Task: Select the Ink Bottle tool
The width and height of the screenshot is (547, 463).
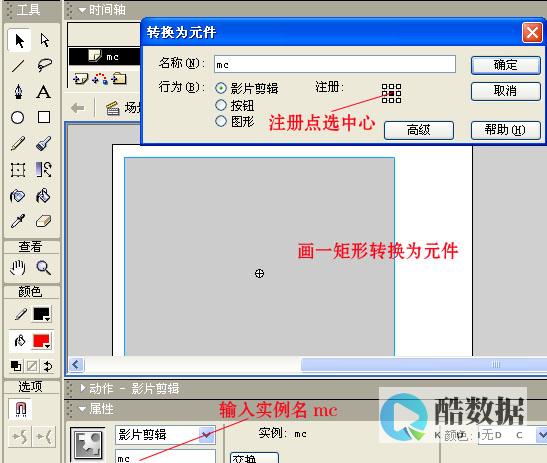Action: click(17, 196)
